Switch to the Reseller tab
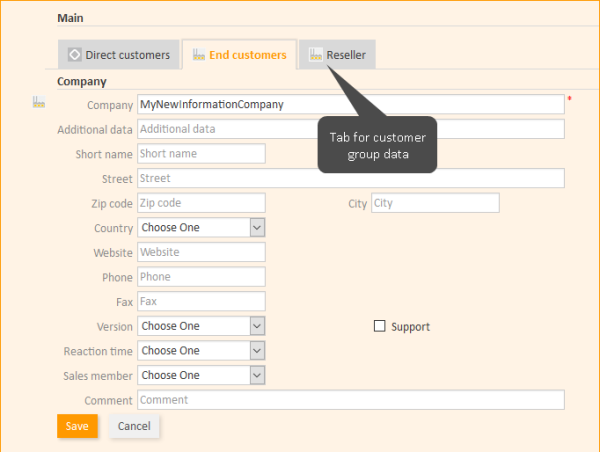This screenshot has height=452, width=600. [x=337, y=55]
